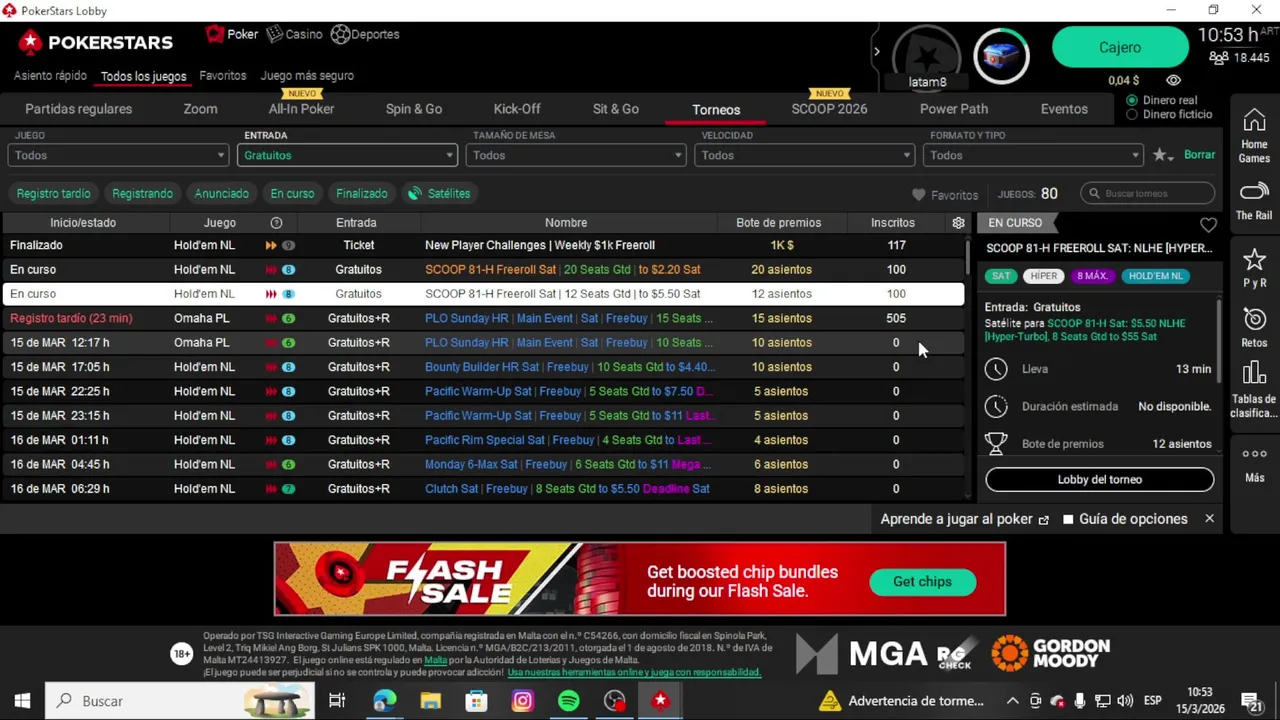Switch to the Spin & Go tab
This screenshot has width=1280, height=720.
point(414,109)
